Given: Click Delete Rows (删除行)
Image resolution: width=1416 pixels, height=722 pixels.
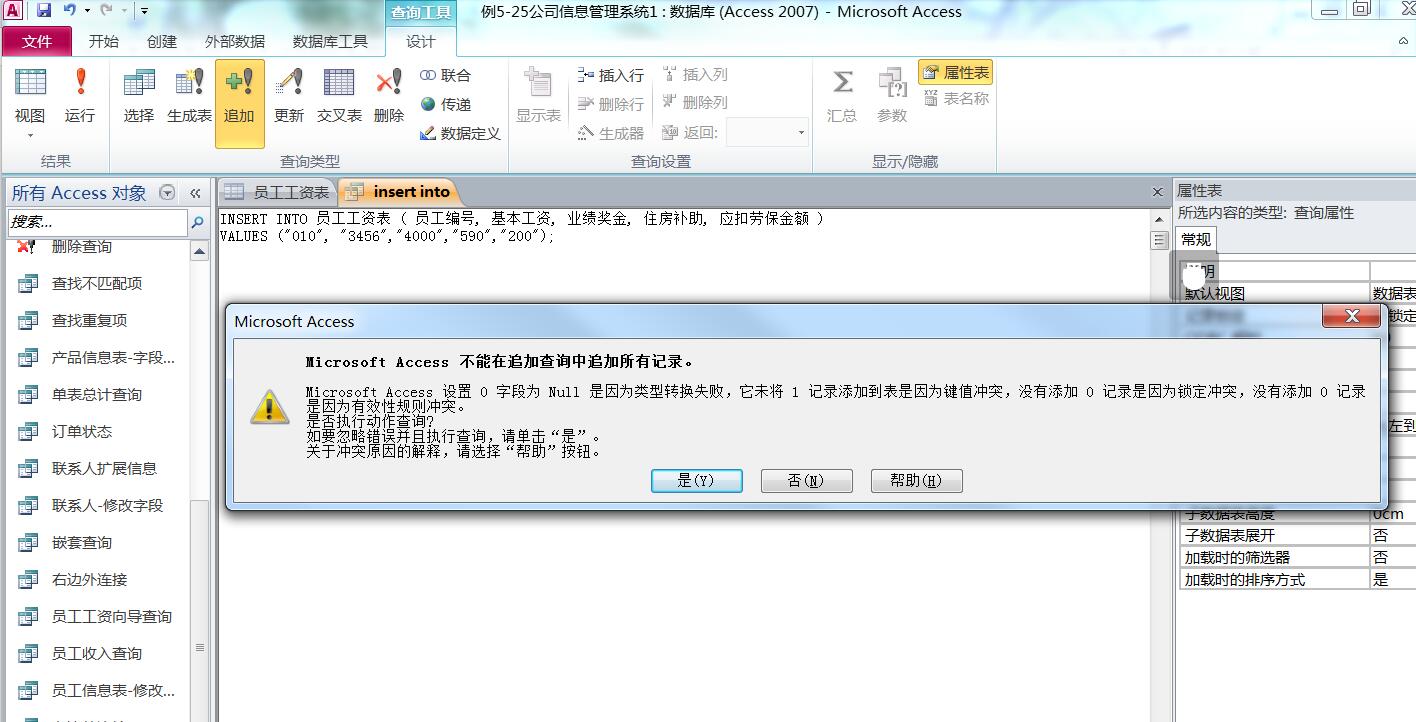Looking at the screenshot, I should (611, 103).
